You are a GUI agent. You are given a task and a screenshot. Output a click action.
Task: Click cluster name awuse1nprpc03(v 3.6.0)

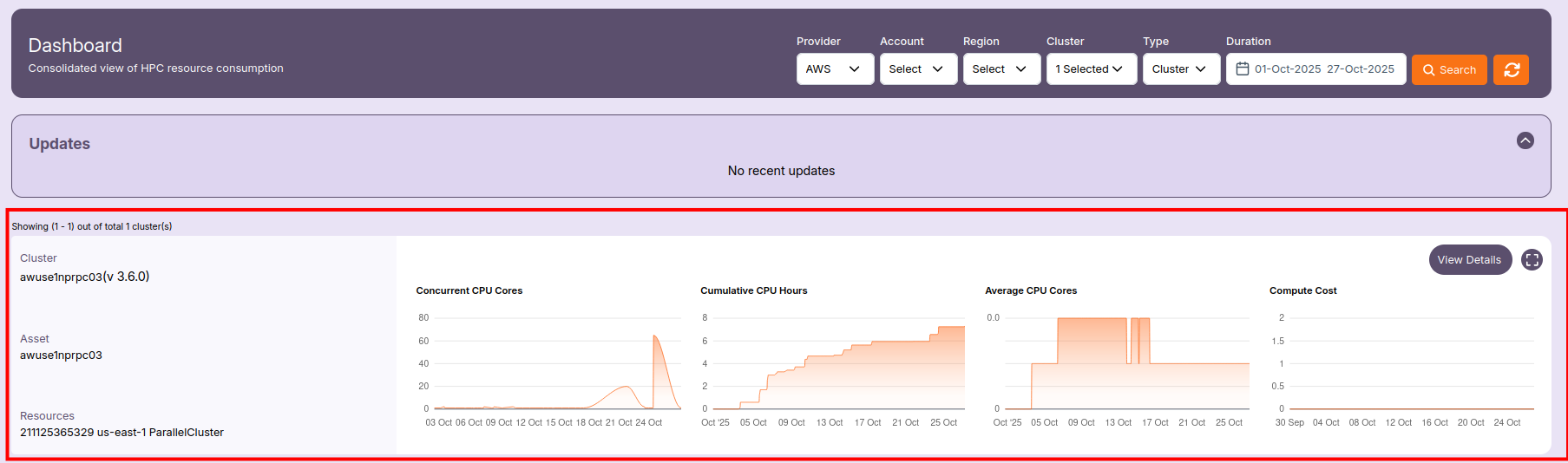pyautogui.click(x=85, y=277)
